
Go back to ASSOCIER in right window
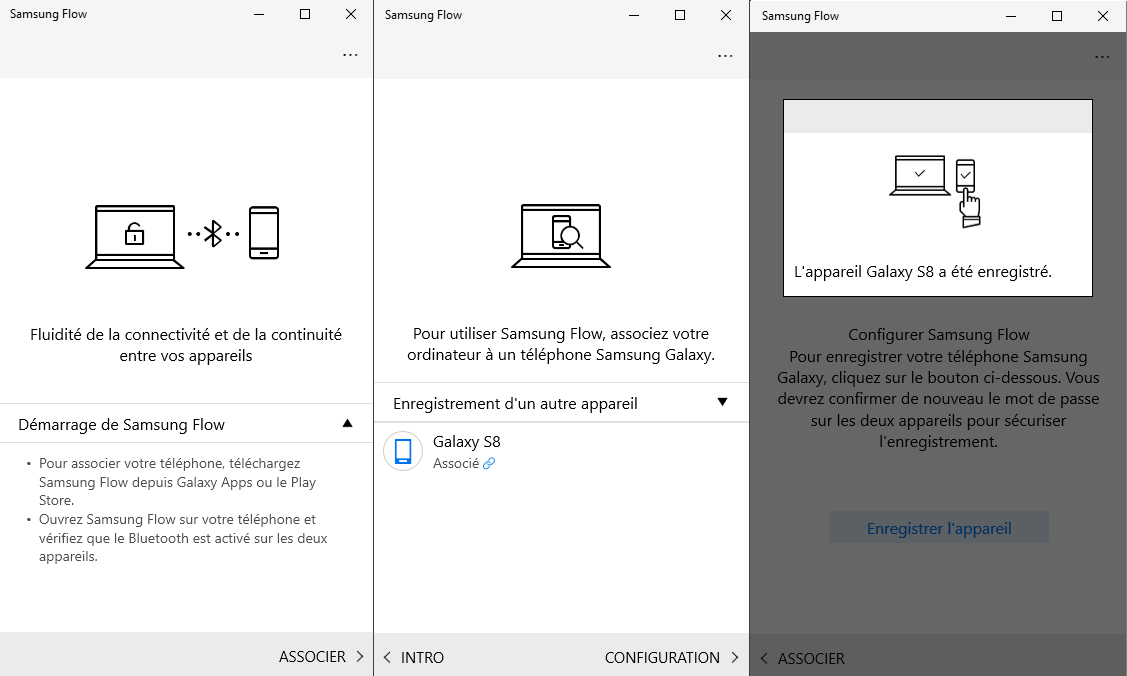tap(802, 659)
